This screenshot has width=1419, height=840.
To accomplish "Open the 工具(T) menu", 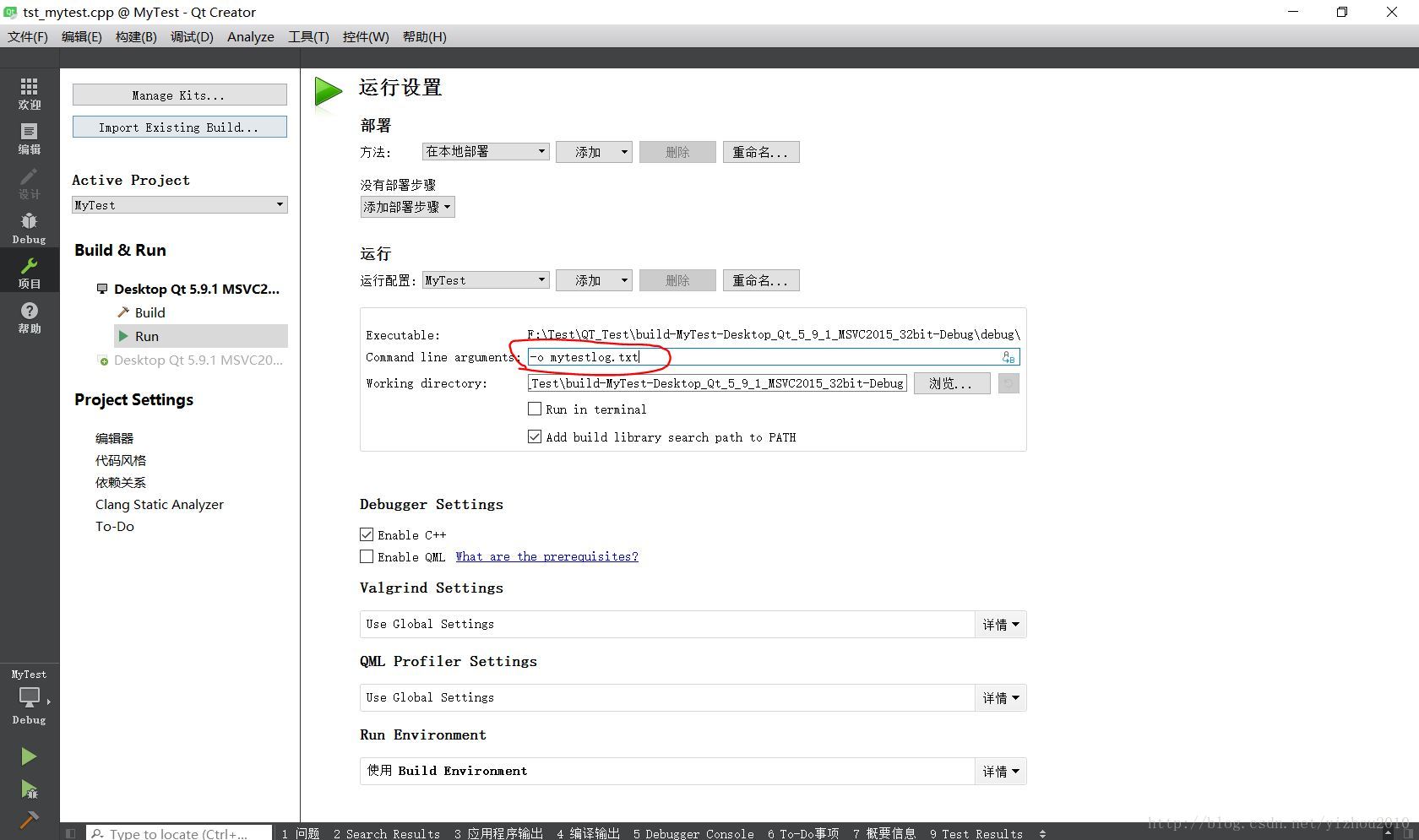I will [x=308, y=36].
